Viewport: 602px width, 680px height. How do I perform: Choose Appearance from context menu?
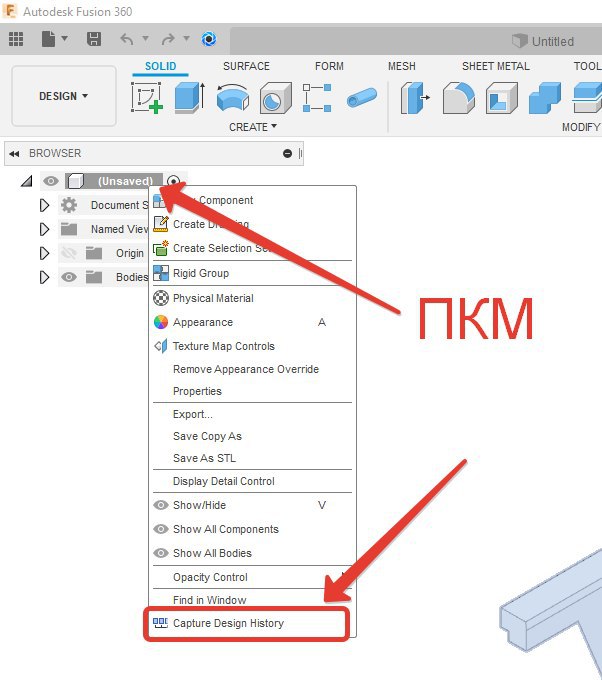(252, 322)
